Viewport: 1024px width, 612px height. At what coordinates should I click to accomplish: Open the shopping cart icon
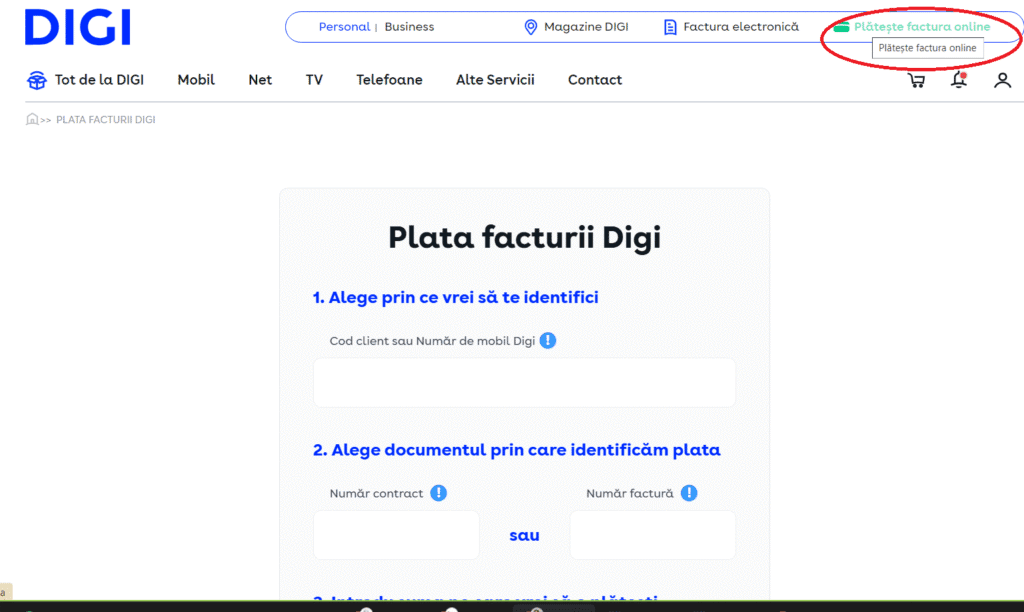coord(916,80)
